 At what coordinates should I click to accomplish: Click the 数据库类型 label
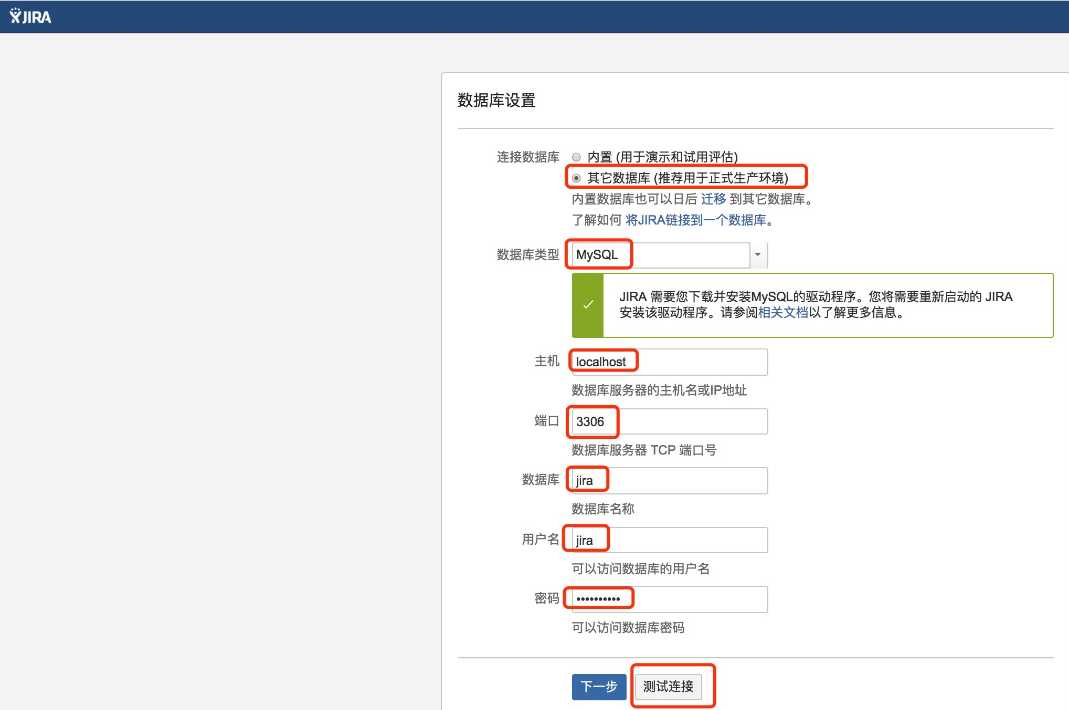528,254
